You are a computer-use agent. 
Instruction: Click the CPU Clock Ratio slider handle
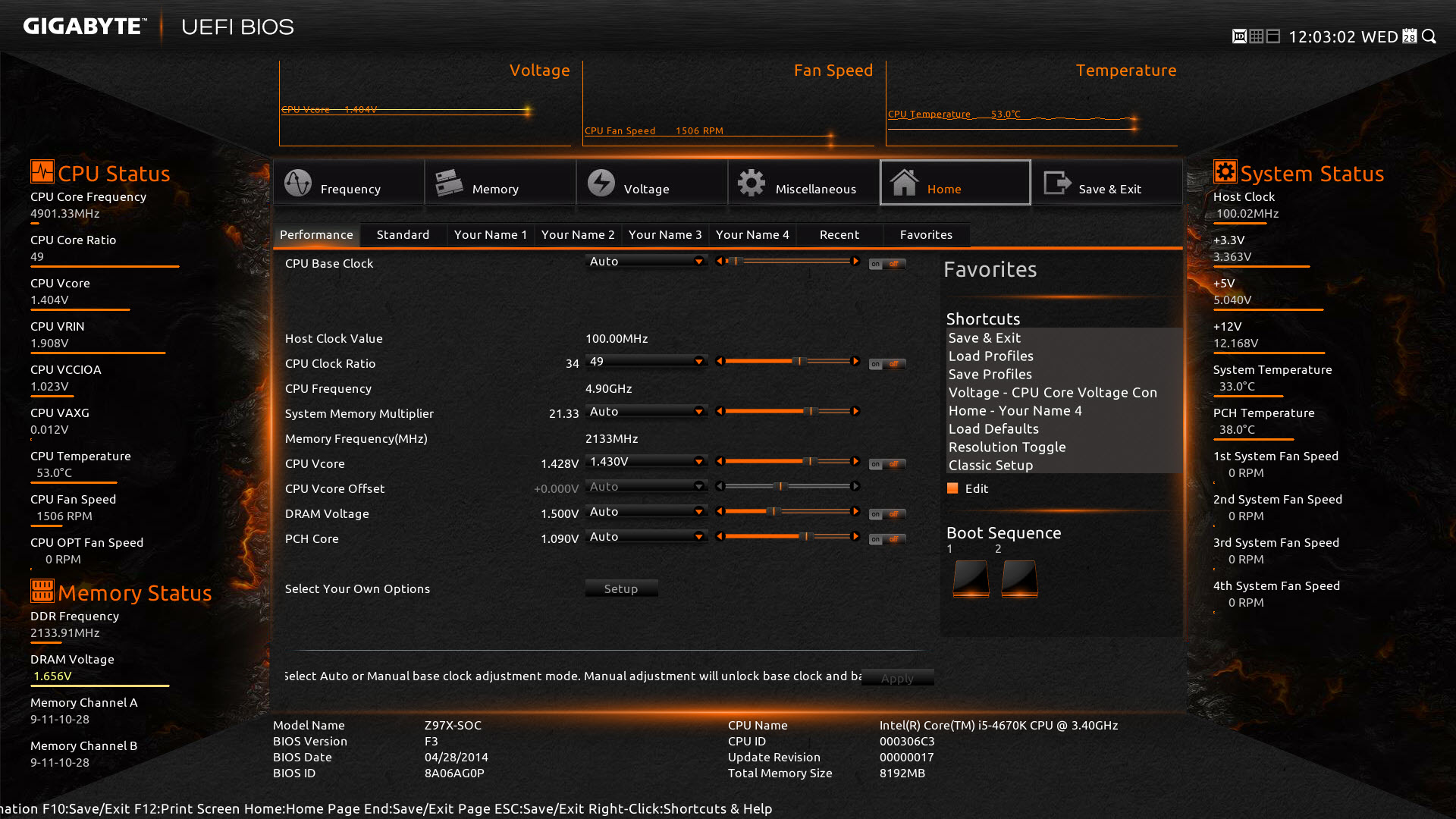pyautogui.click(x=799, y=361)
